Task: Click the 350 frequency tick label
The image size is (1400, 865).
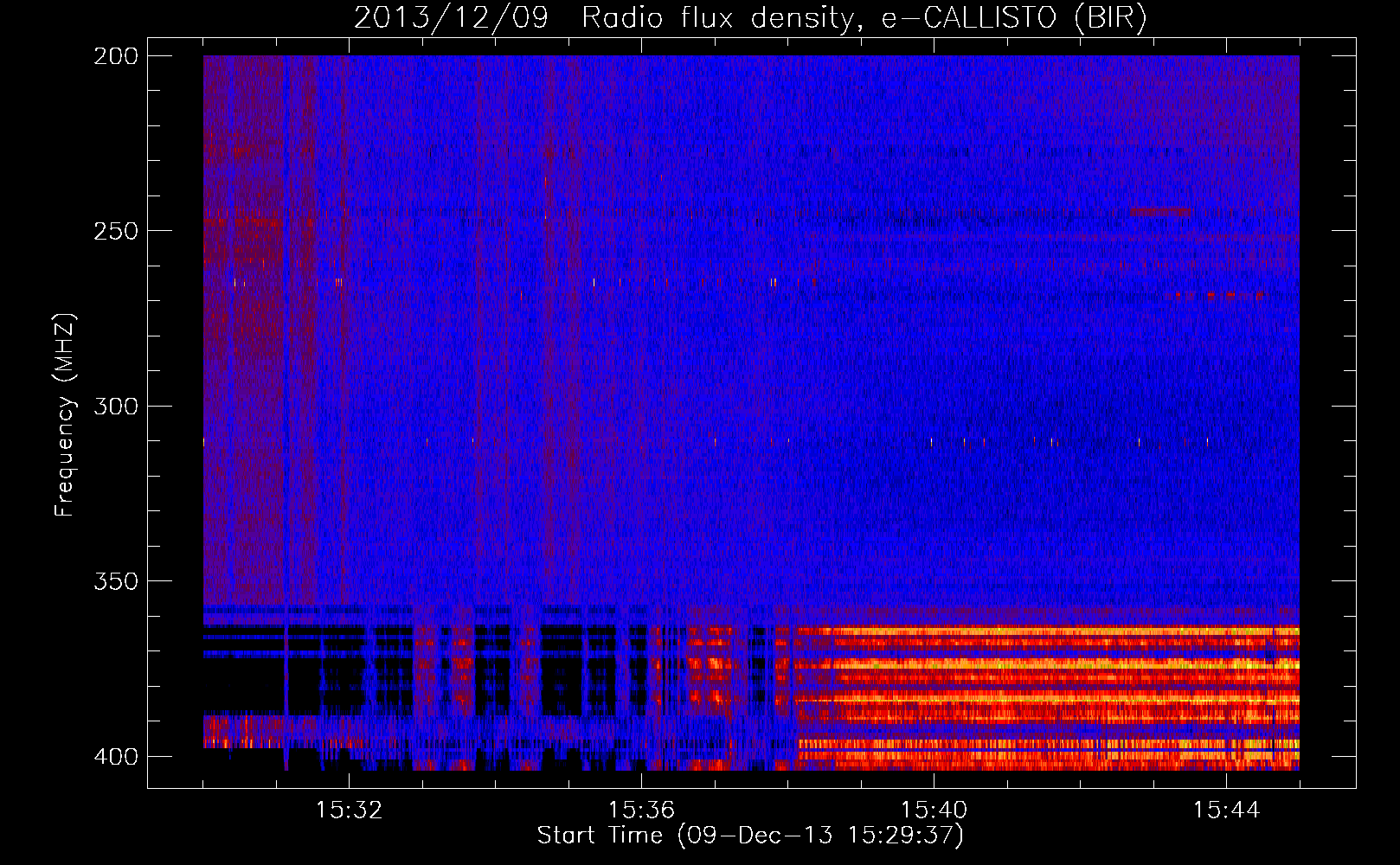Action: click(115, 581)
